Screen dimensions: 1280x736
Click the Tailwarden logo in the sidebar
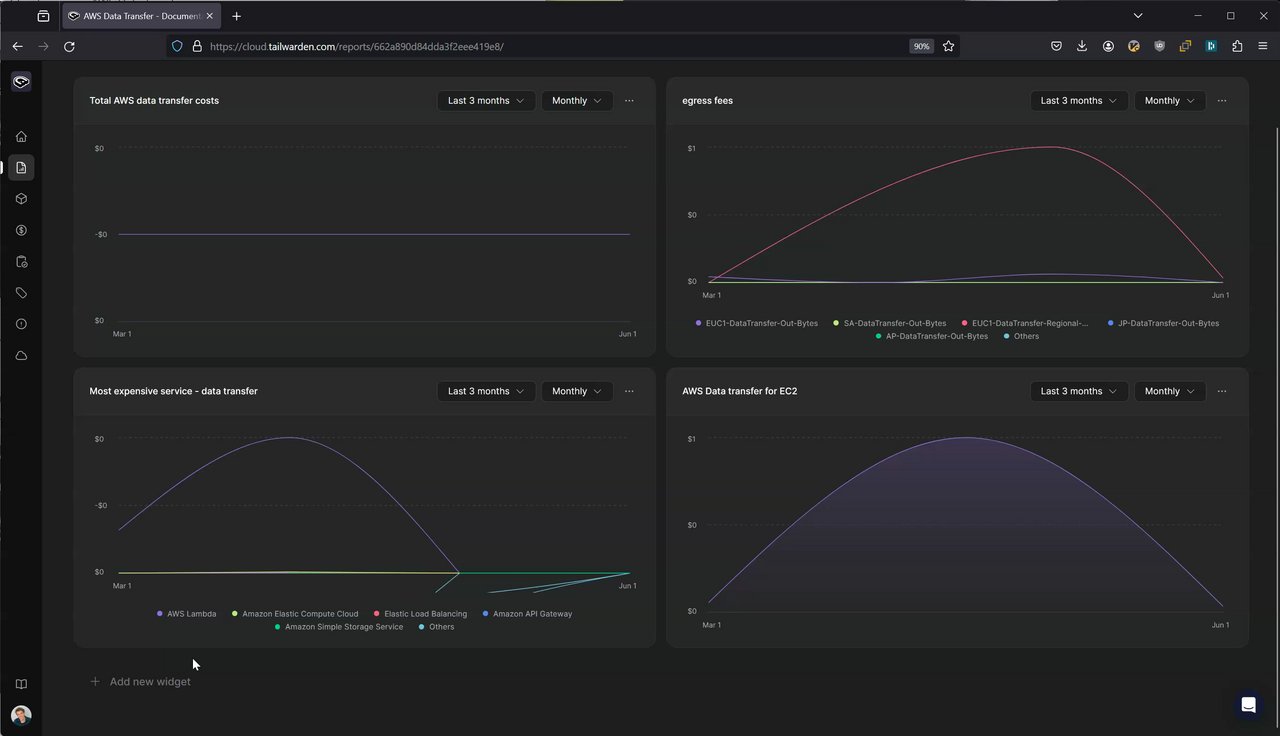click(21, 82)
